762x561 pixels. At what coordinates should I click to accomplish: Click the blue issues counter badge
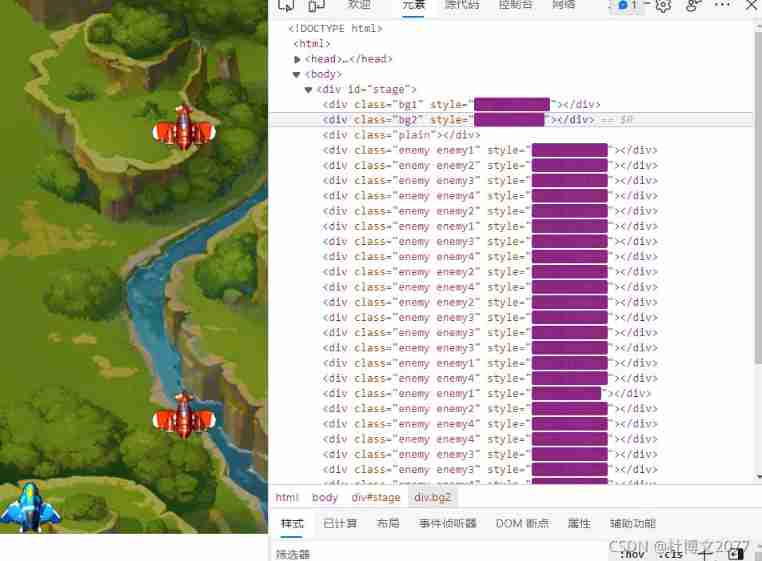628,5
